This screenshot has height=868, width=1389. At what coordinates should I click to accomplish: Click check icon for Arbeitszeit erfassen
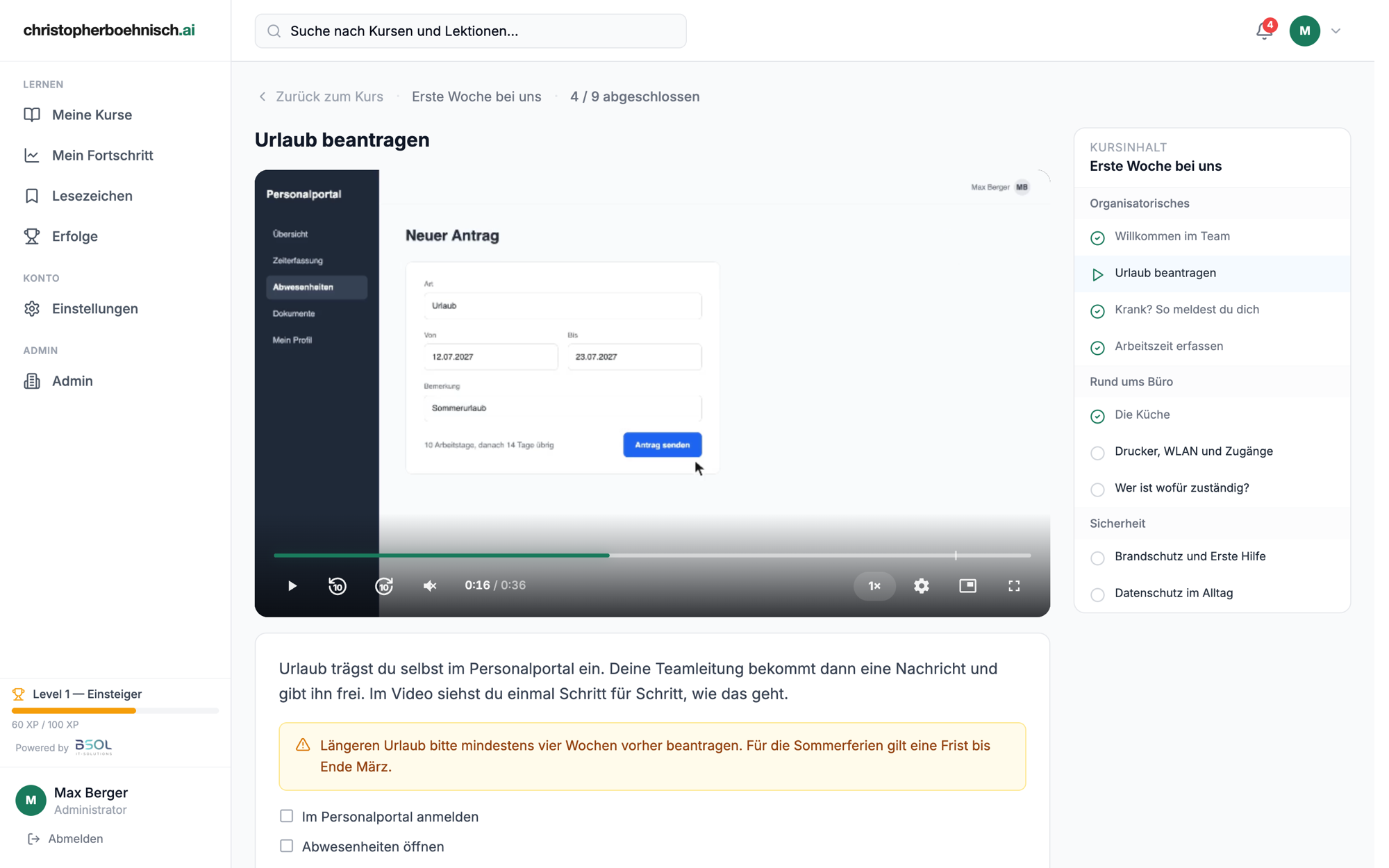(x=1097, y=348)
